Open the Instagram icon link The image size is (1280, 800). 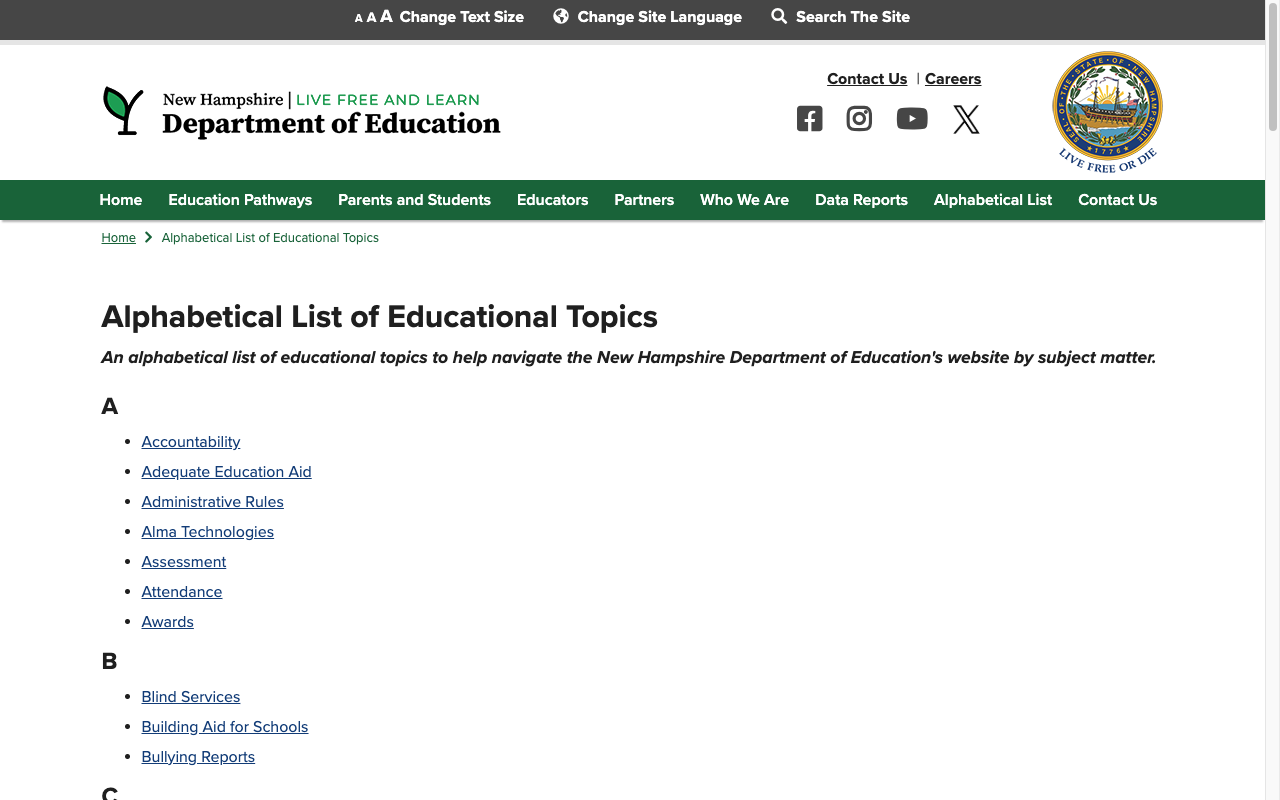tap(859, 119)
